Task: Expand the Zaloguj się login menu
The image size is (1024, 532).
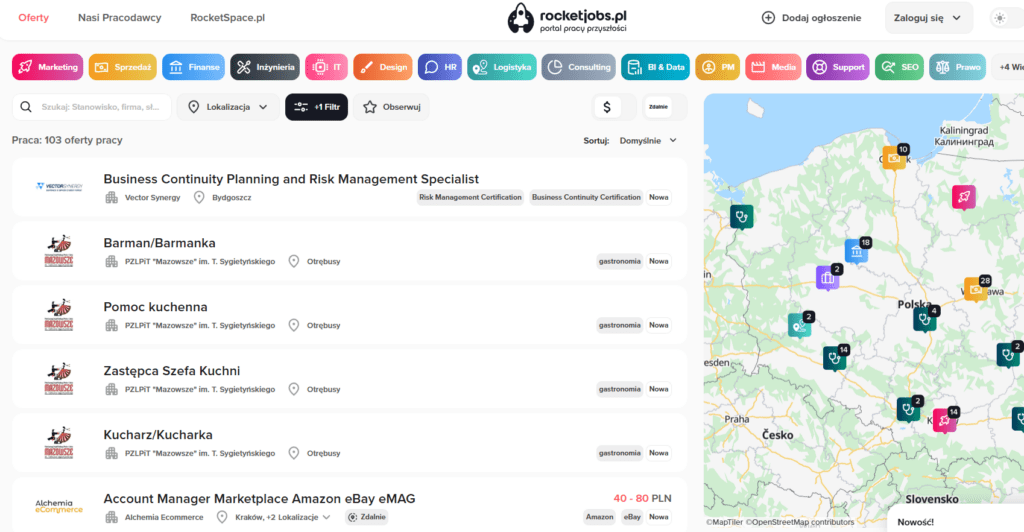Action: click(x=928, y=17)
